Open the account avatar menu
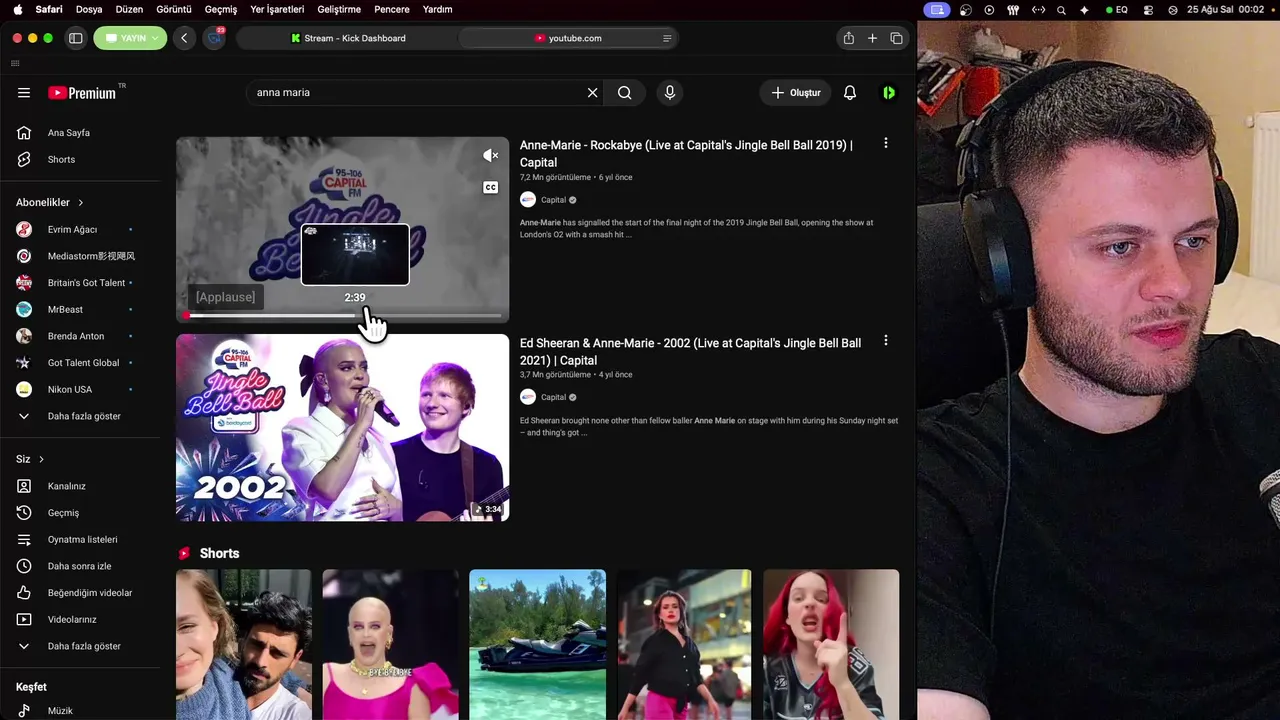This screenshot has height=720, width=1280. (x=888, y=93)
